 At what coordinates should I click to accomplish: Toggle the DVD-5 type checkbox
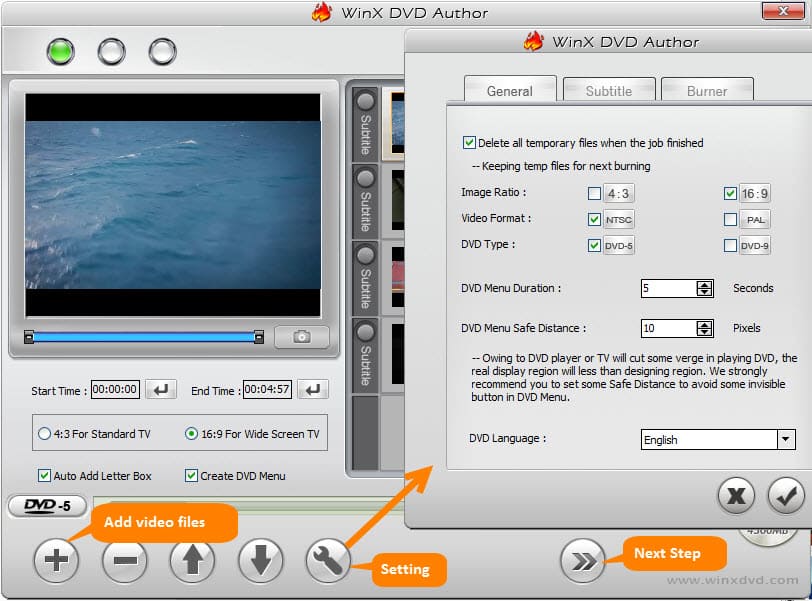pos(594,245)
